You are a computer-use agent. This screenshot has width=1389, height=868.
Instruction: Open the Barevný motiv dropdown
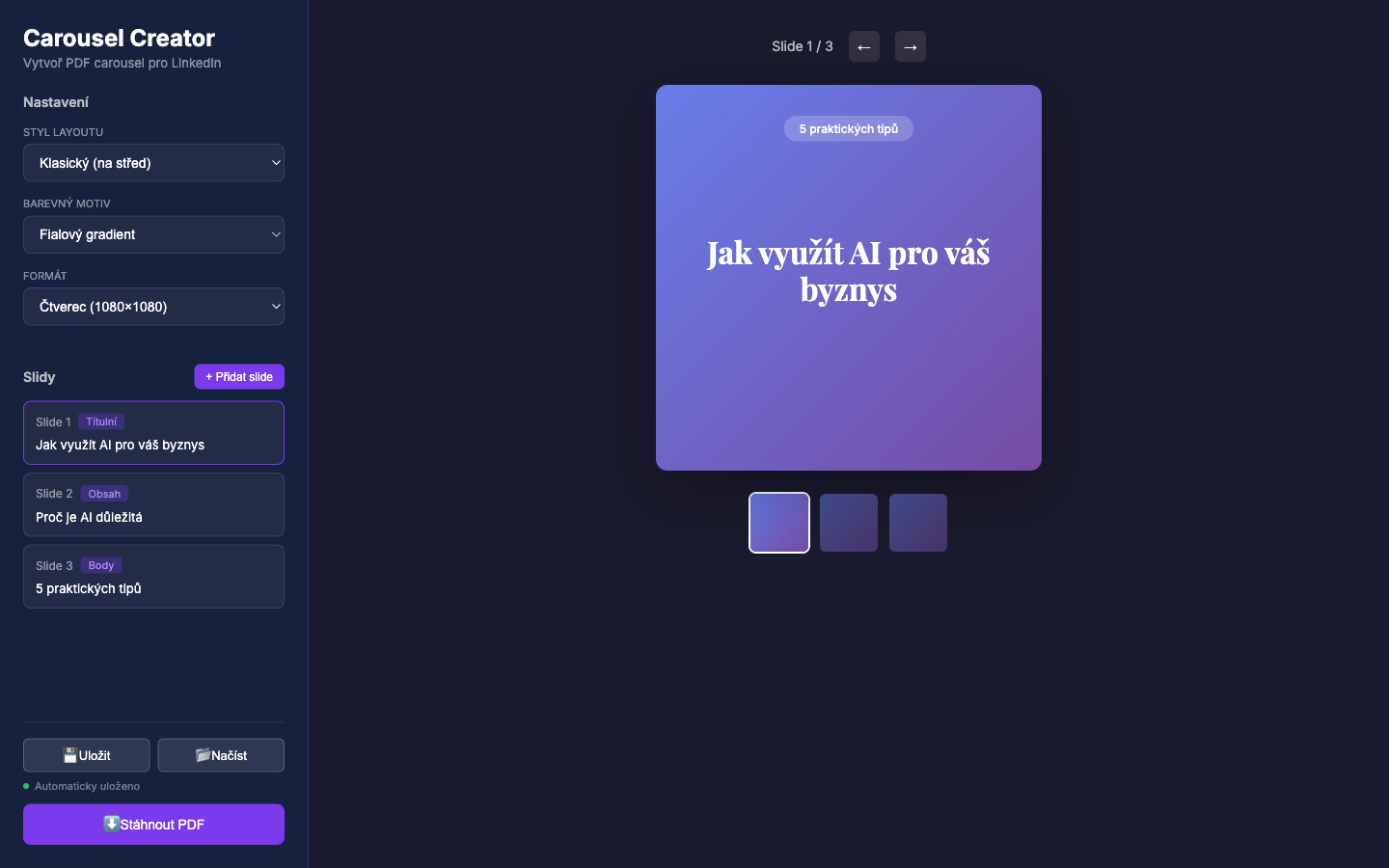coord(153,234)
